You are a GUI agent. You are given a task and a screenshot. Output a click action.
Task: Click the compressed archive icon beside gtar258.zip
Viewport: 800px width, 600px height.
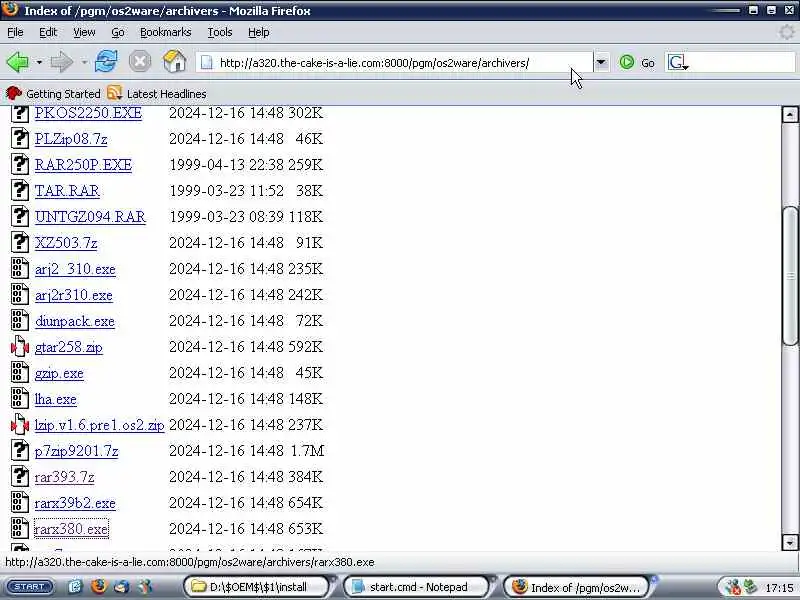(x=20, y=347)
